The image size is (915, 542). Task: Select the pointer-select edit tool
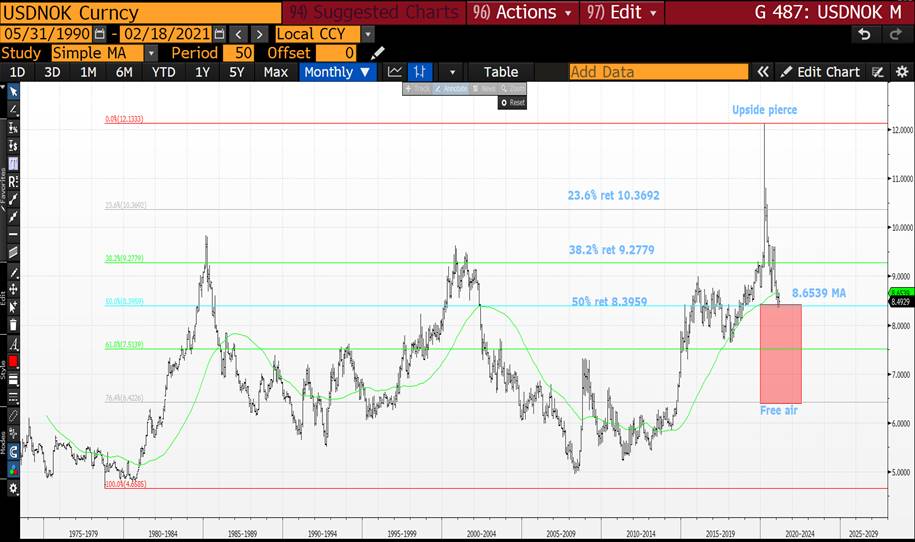(13, 307)
